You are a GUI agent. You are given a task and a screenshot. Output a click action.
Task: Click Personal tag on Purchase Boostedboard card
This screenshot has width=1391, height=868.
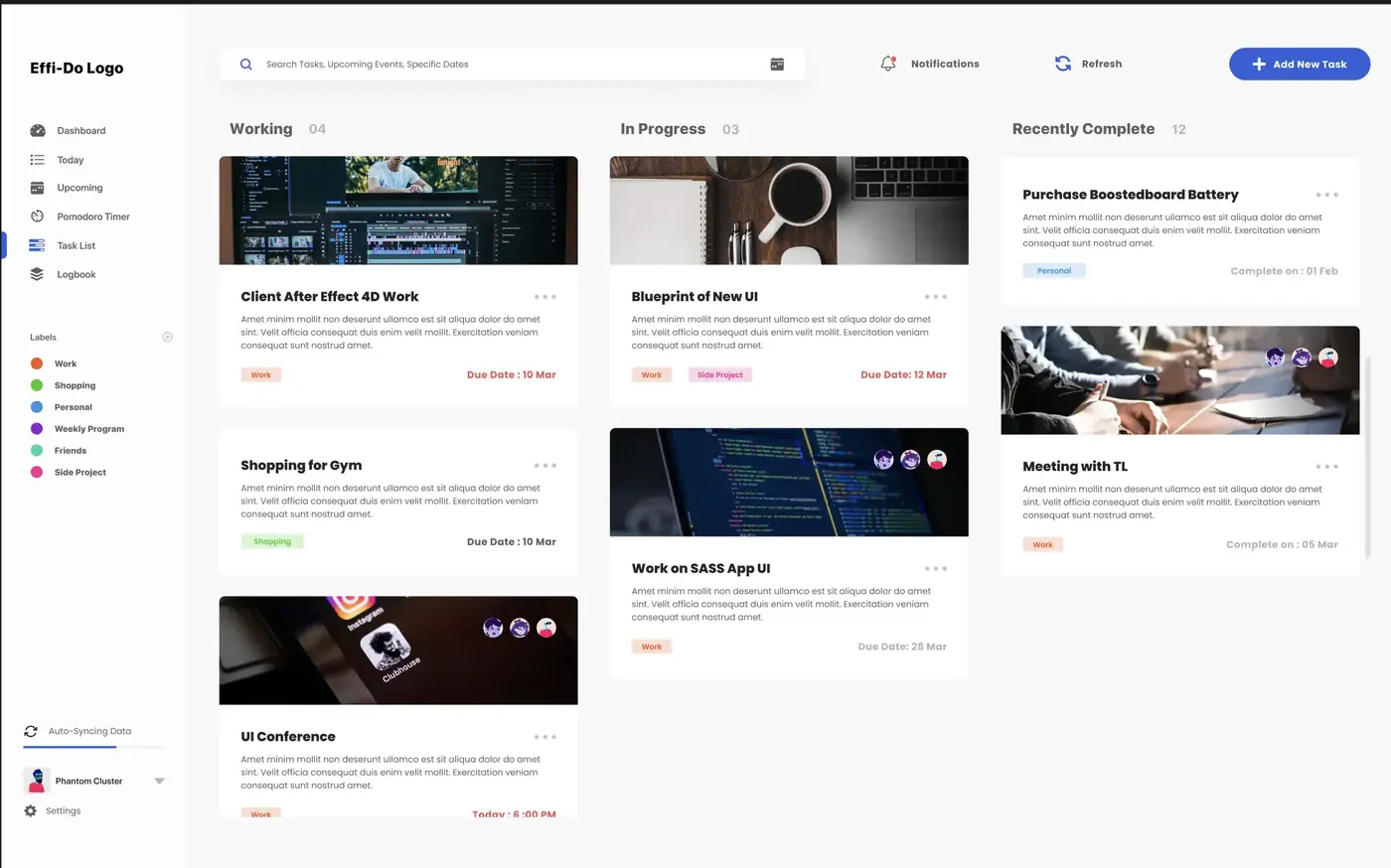pos(1054,270)
